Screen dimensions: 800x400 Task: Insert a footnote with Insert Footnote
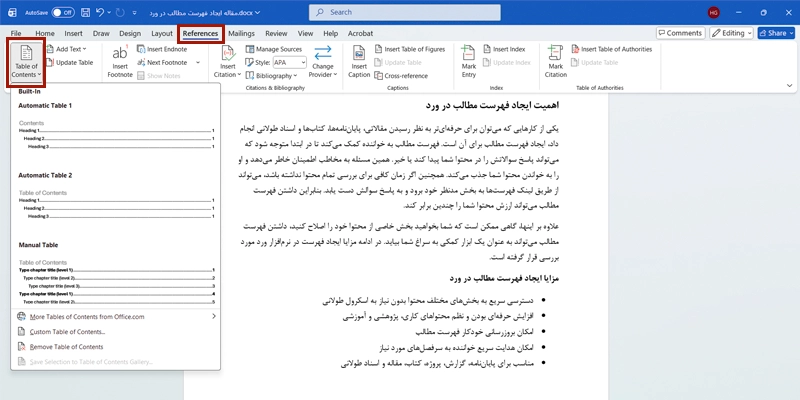pos(120,62)
